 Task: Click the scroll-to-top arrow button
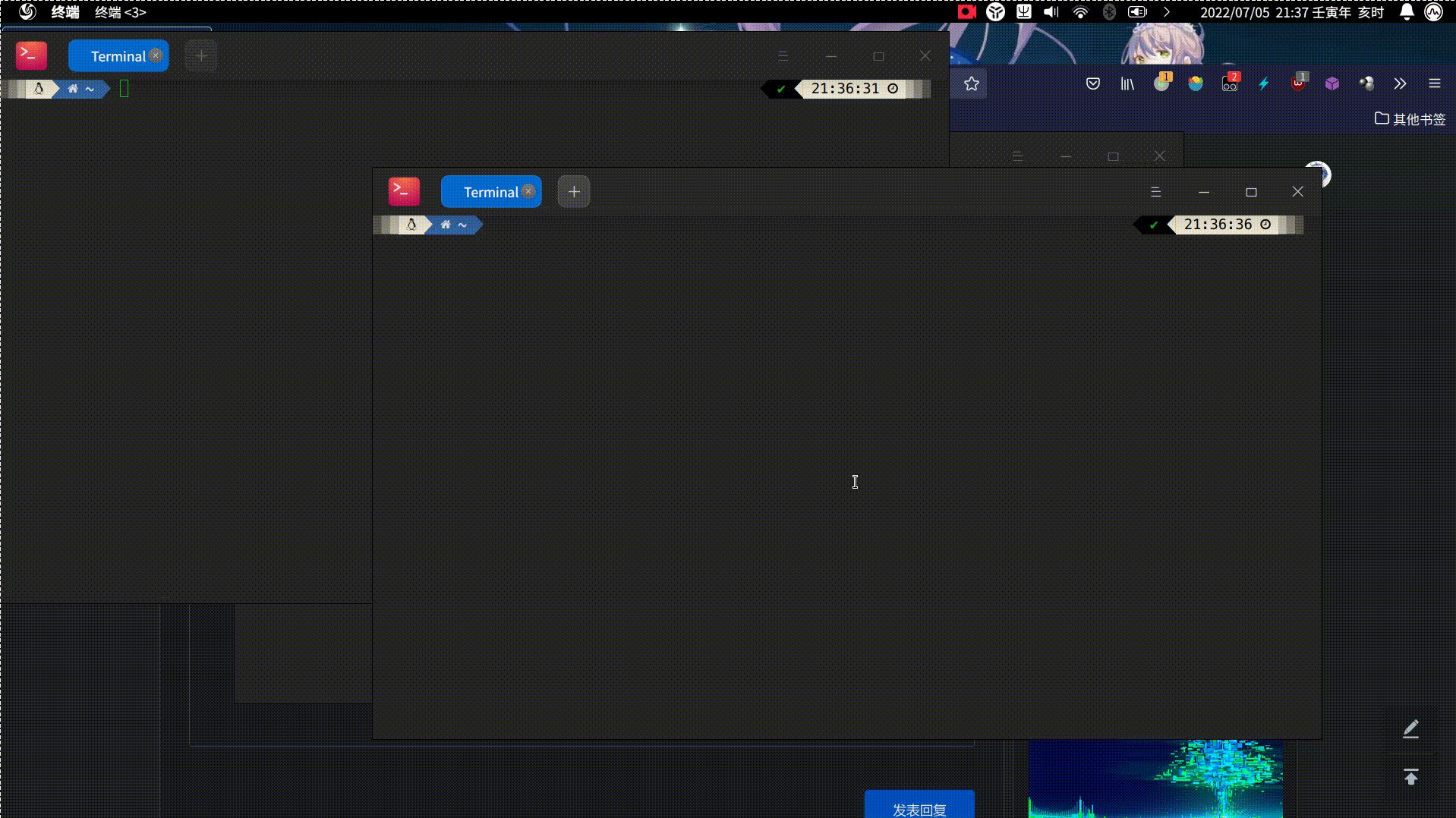1410,776
